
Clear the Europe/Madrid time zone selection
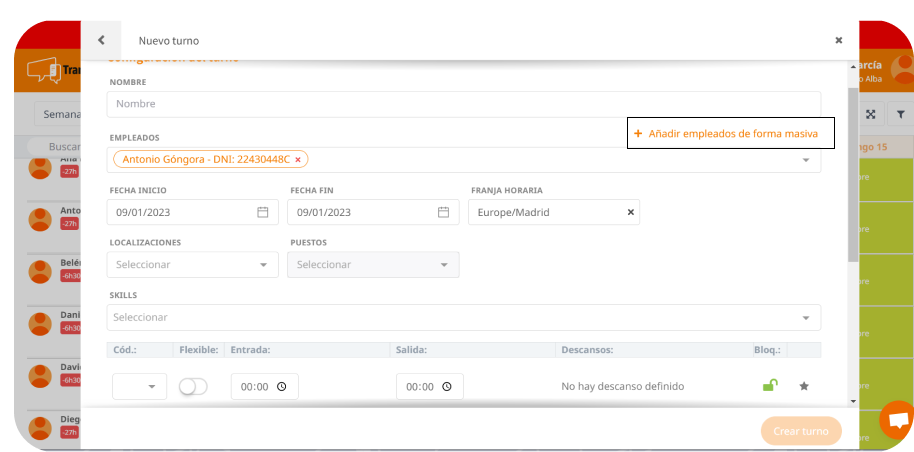coord(630,212)
